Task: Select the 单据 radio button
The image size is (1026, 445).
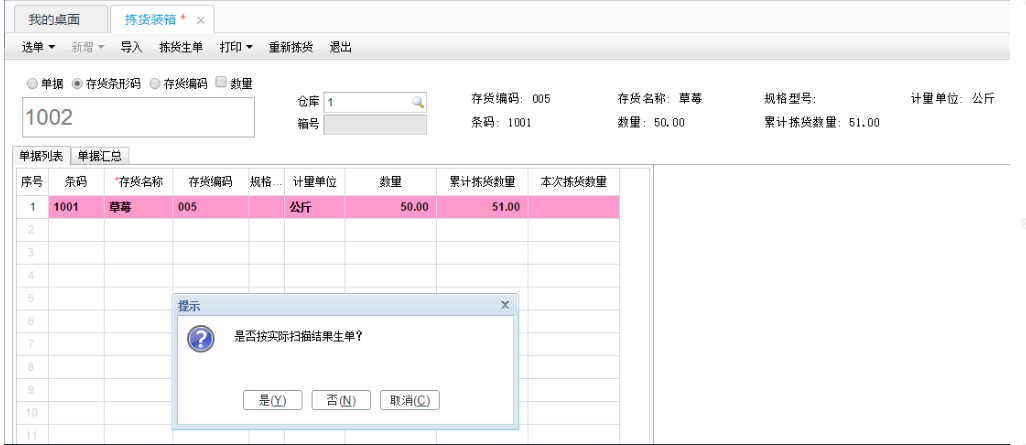Action: coord(32,83)
